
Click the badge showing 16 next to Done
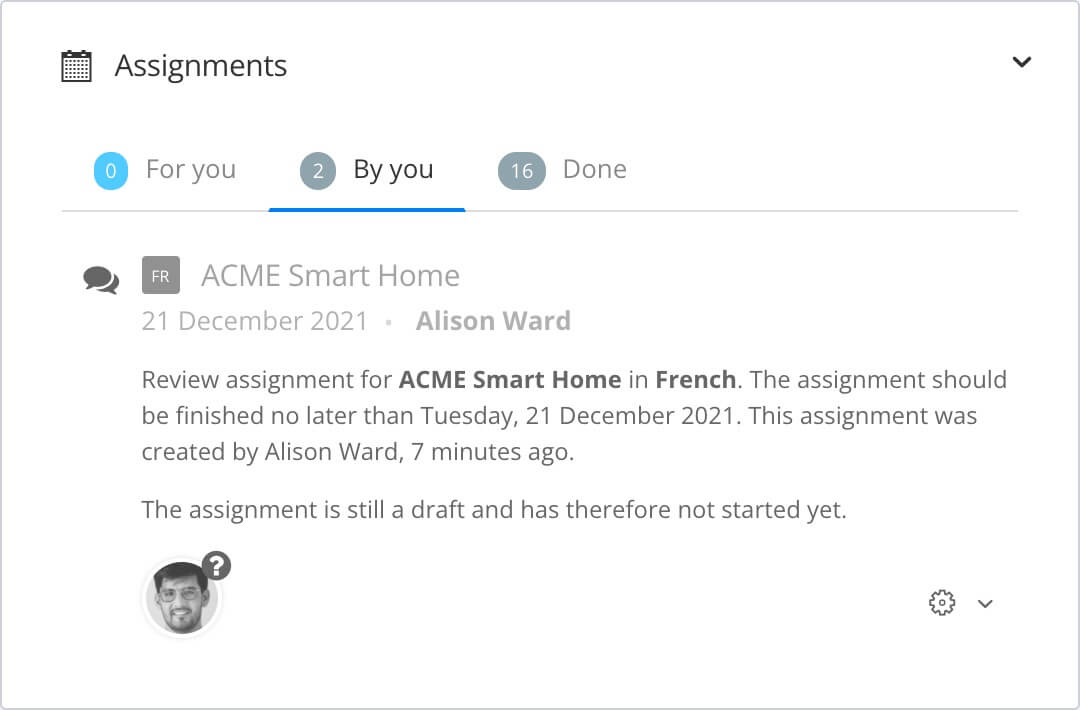pos(521,170)
